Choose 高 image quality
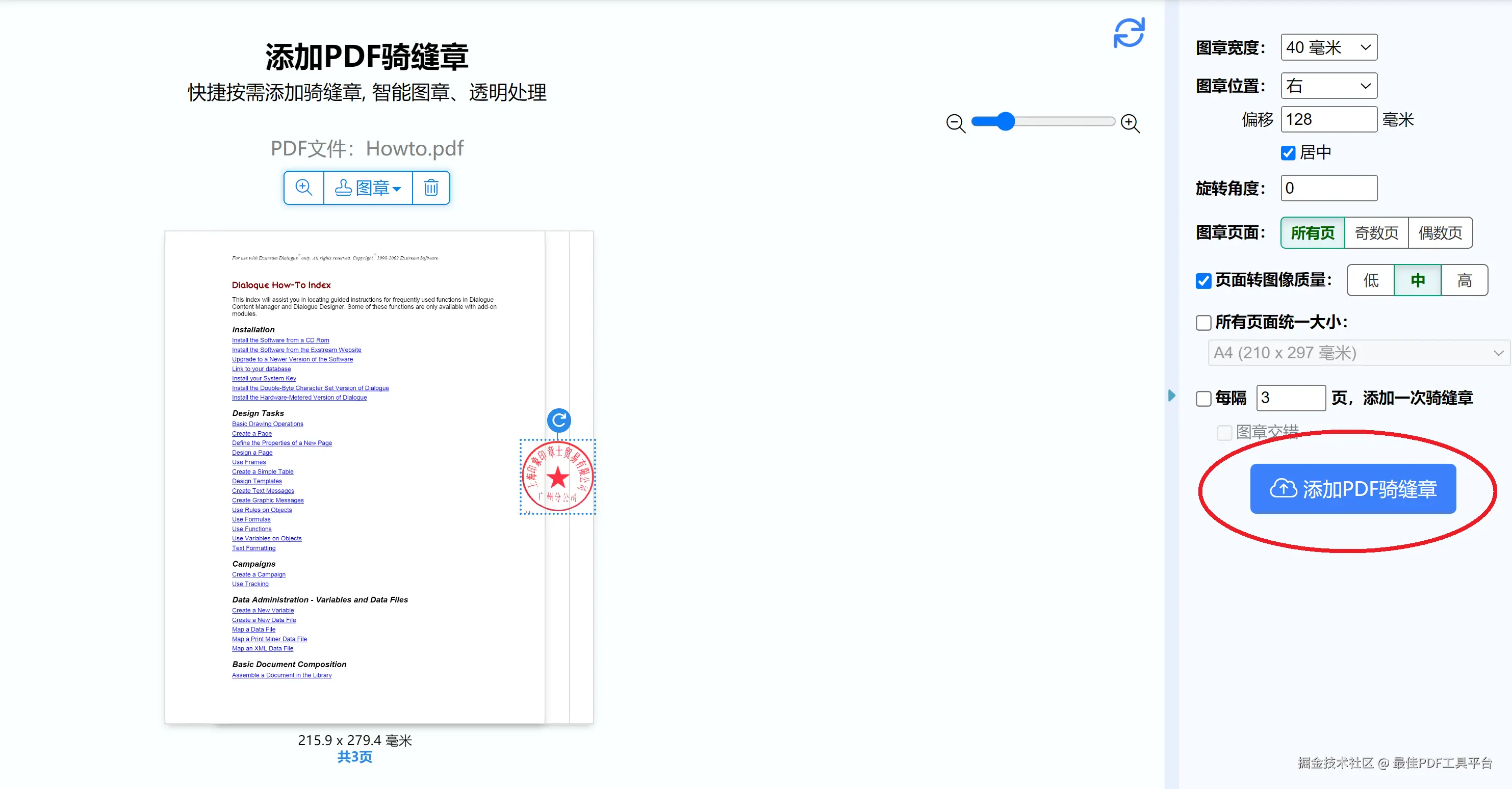Screen dimensions: 1512x789 [x=1464, y=280]
